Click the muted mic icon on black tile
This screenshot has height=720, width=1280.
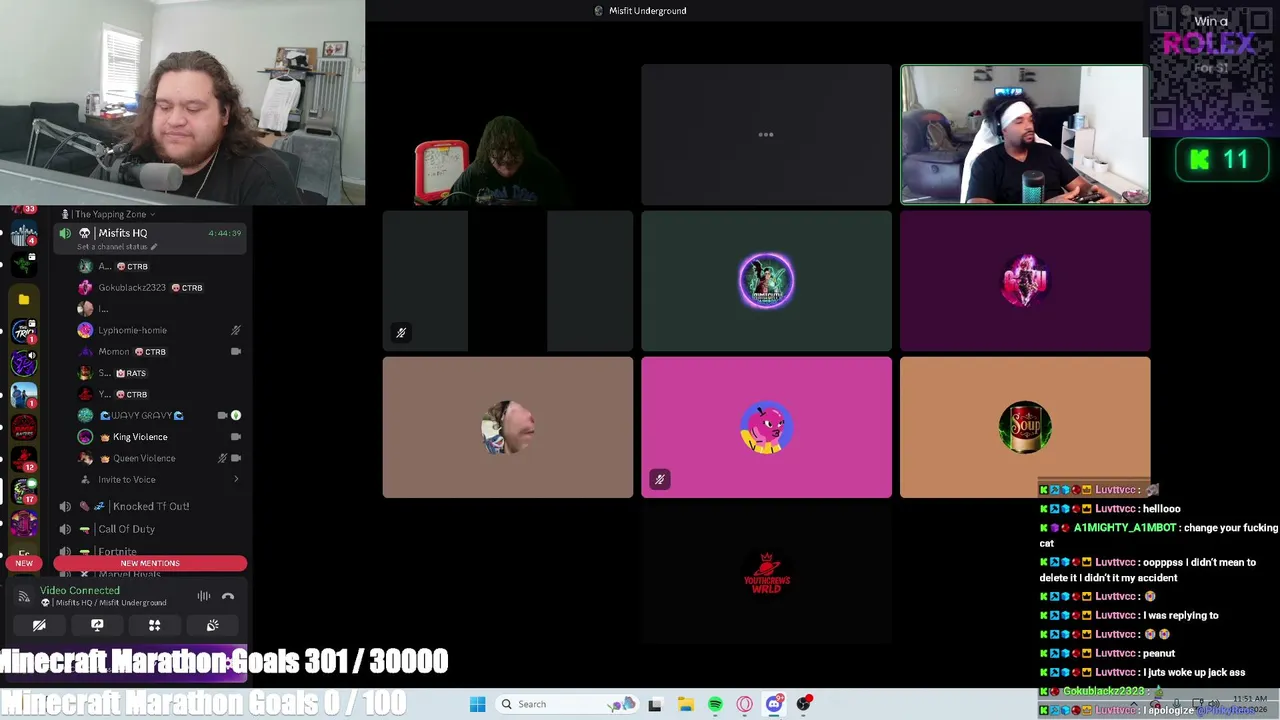pos(401,333)
